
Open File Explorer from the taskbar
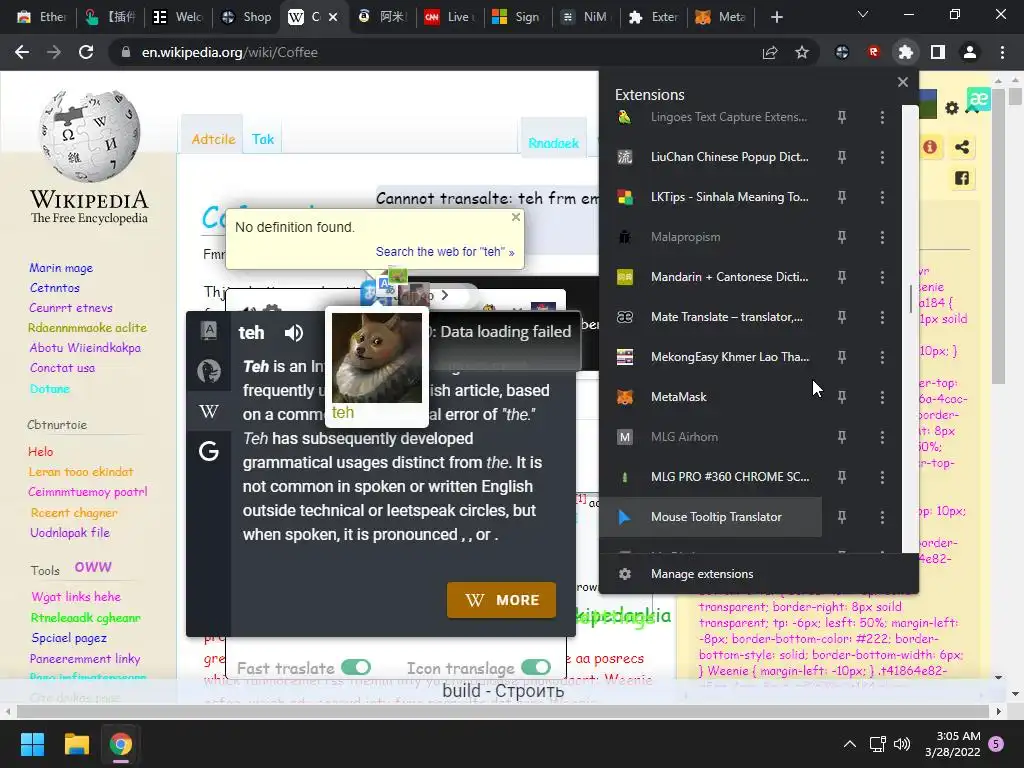76,744
